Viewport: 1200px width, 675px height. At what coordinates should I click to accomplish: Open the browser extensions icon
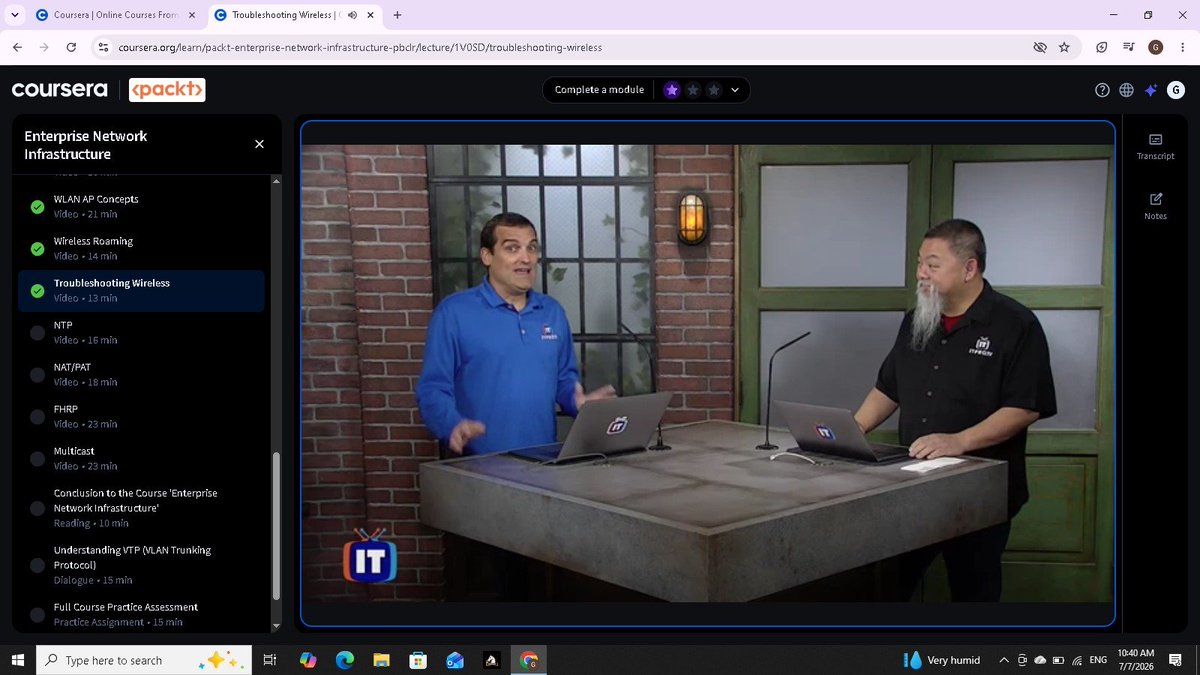tap(1101, 47)
